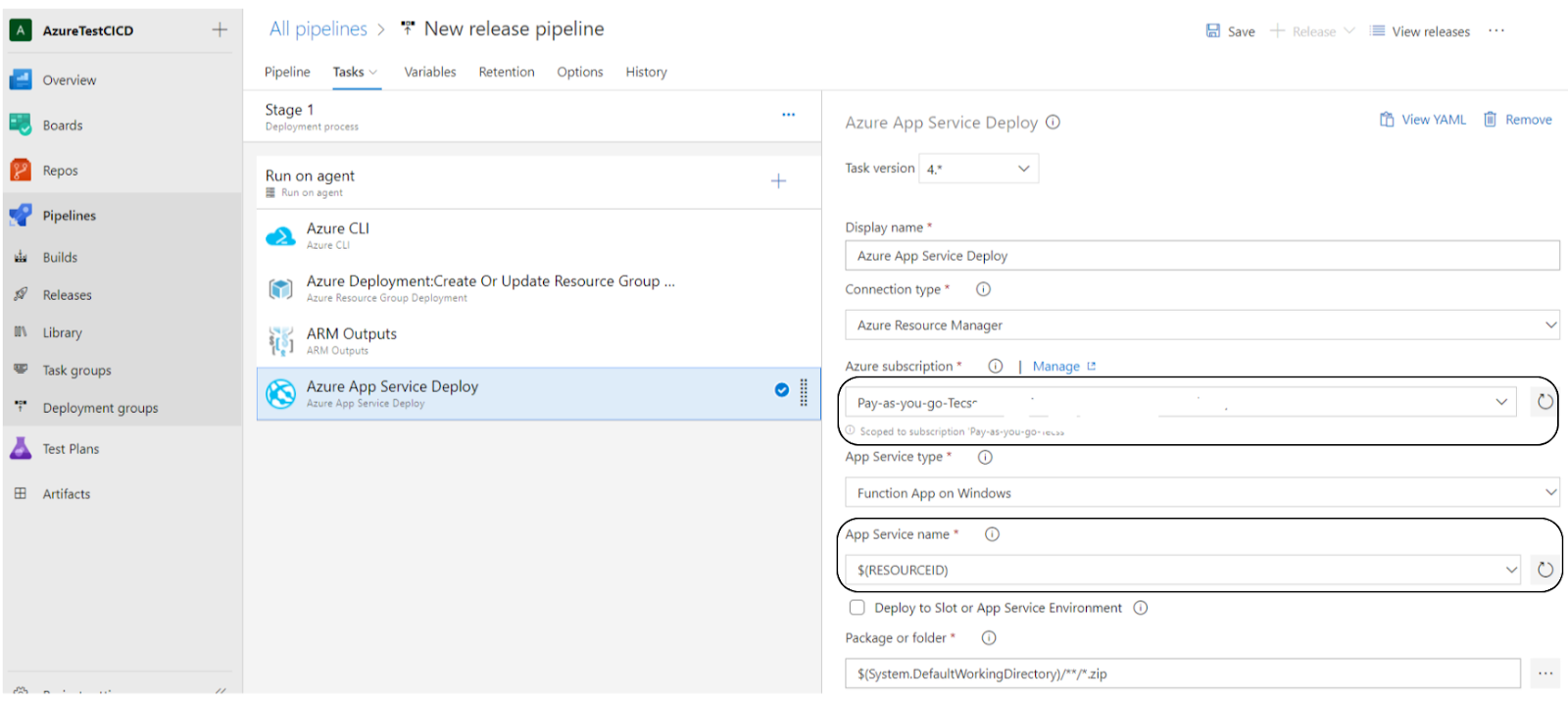The width and height of the screenshot is (1568, 702).
Task: Click the add task plus icon
Action: (x=778, y=181)
